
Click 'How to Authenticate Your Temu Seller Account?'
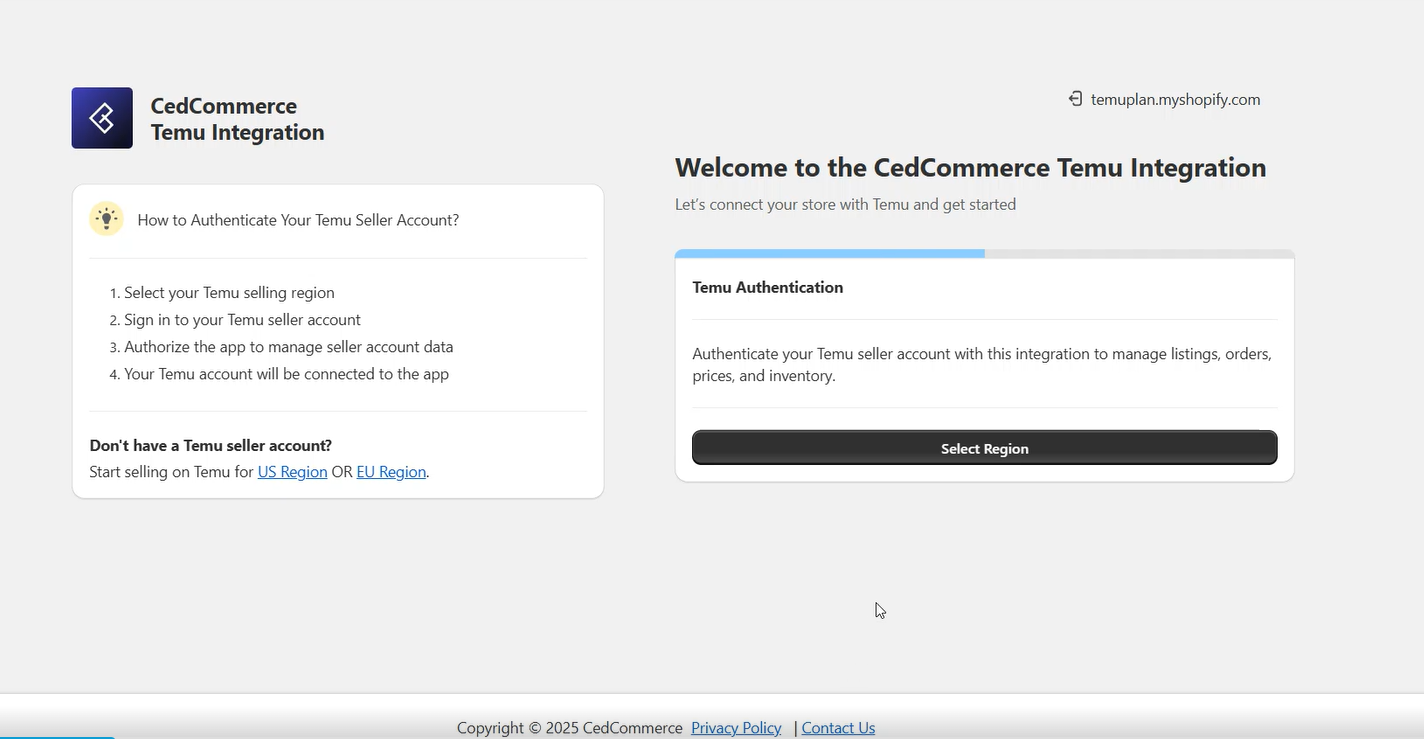click(298, 220)
